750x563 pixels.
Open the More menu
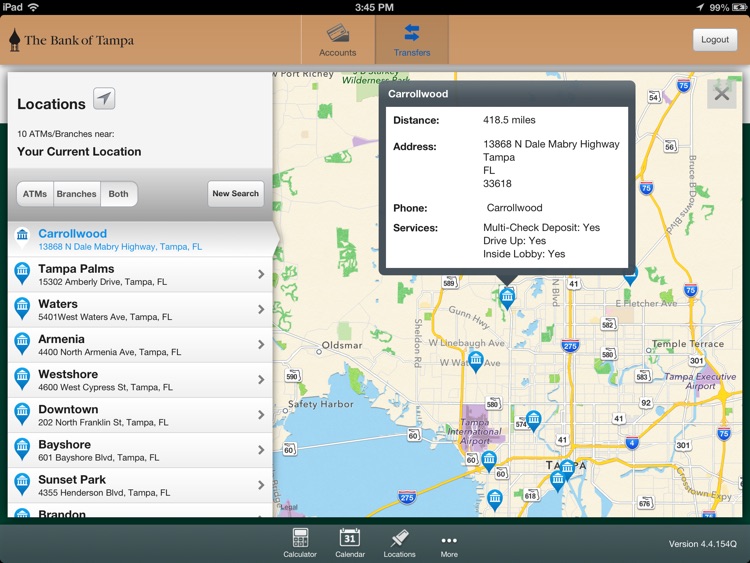pyautogui.click(x=449, y=545)
